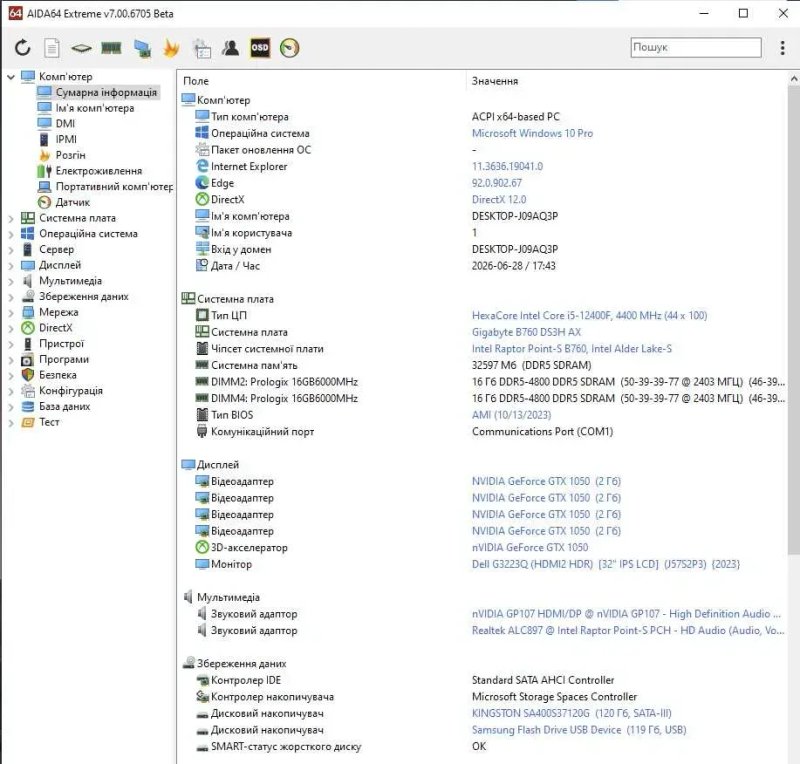Image resolution: width=800 pixels, height=764 pixels.
Task: Launch the flame stability test icon
Action: click(x=171, y=48)
